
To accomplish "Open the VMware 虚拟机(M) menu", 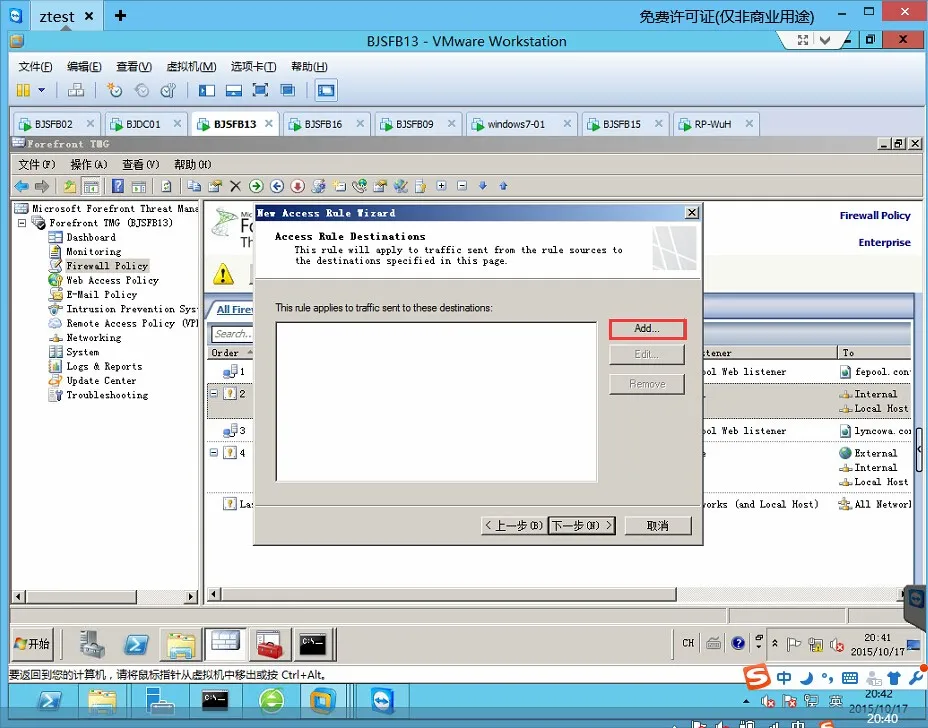I will point(191,66).
